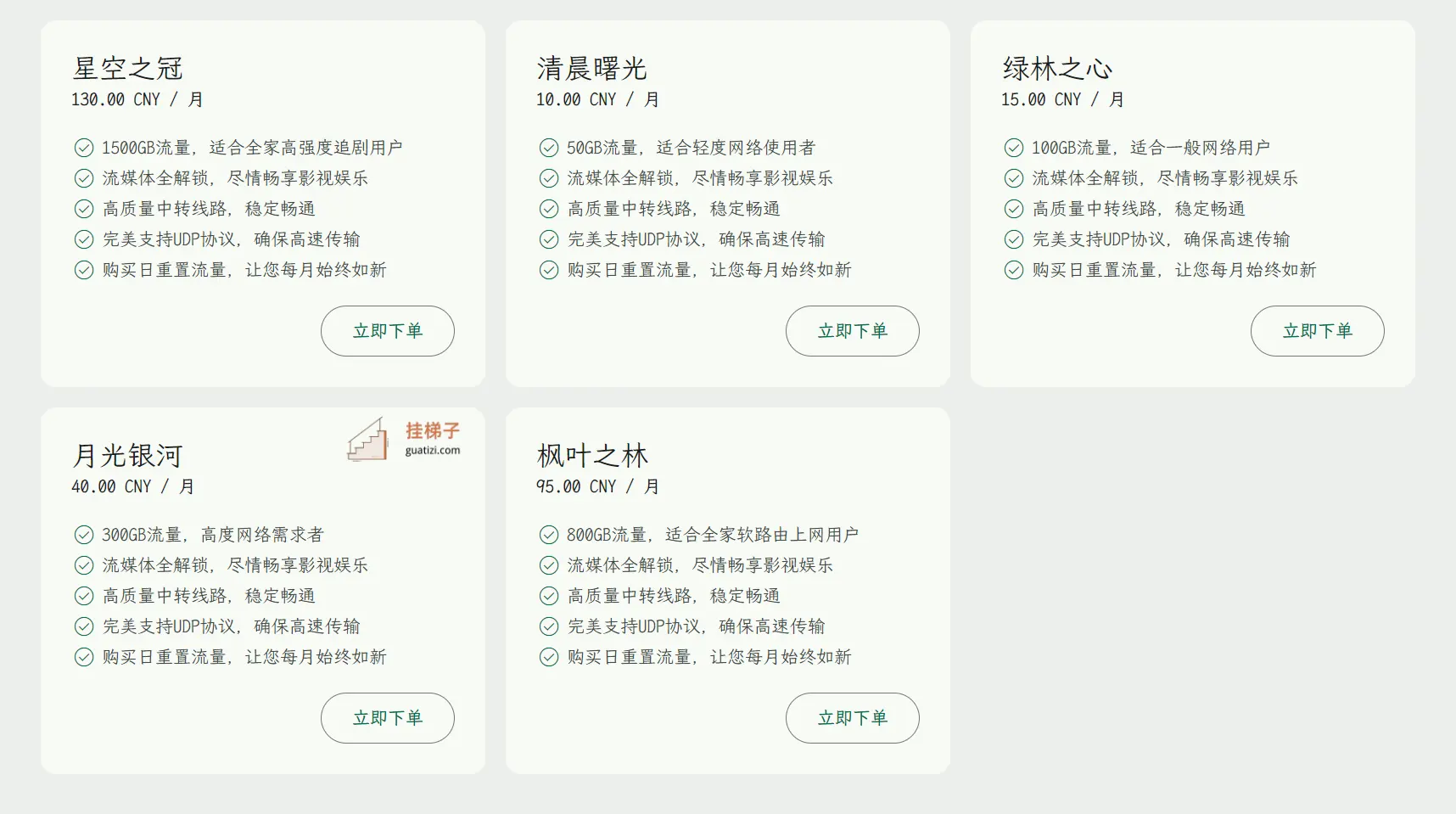Click checkmark next to 高质量中转线路 in 月光银河
Screen dimensions: 1456x814
click(x=84, y=596)
